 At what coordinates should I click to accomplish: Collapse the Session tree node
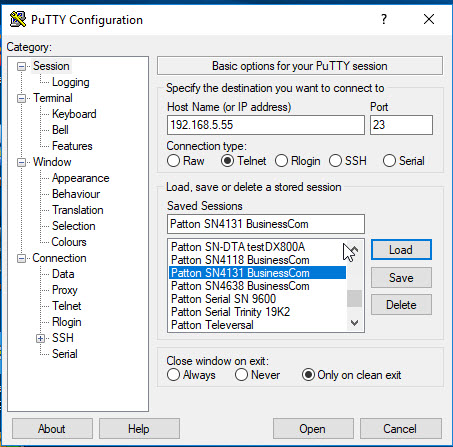pos(21,66)
